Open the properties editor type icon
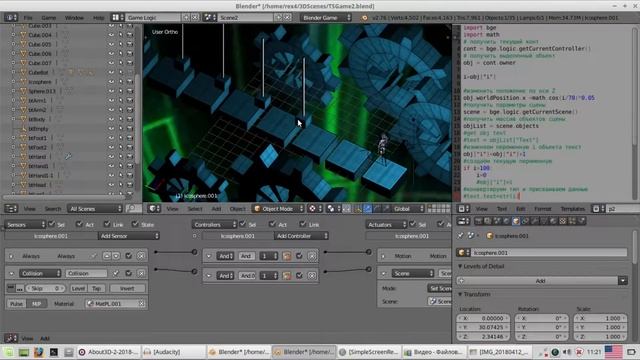Screen dimensions: 640x360 [x=463, y=221]
